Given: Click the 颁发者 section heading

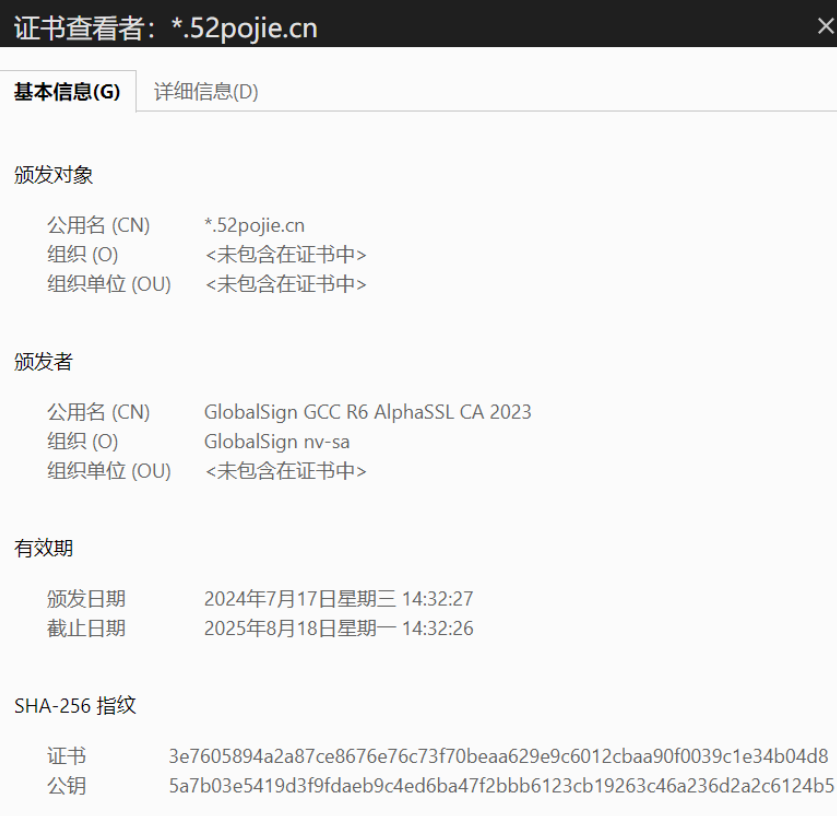Looking at the screenshot, I should tap(44, 362).
